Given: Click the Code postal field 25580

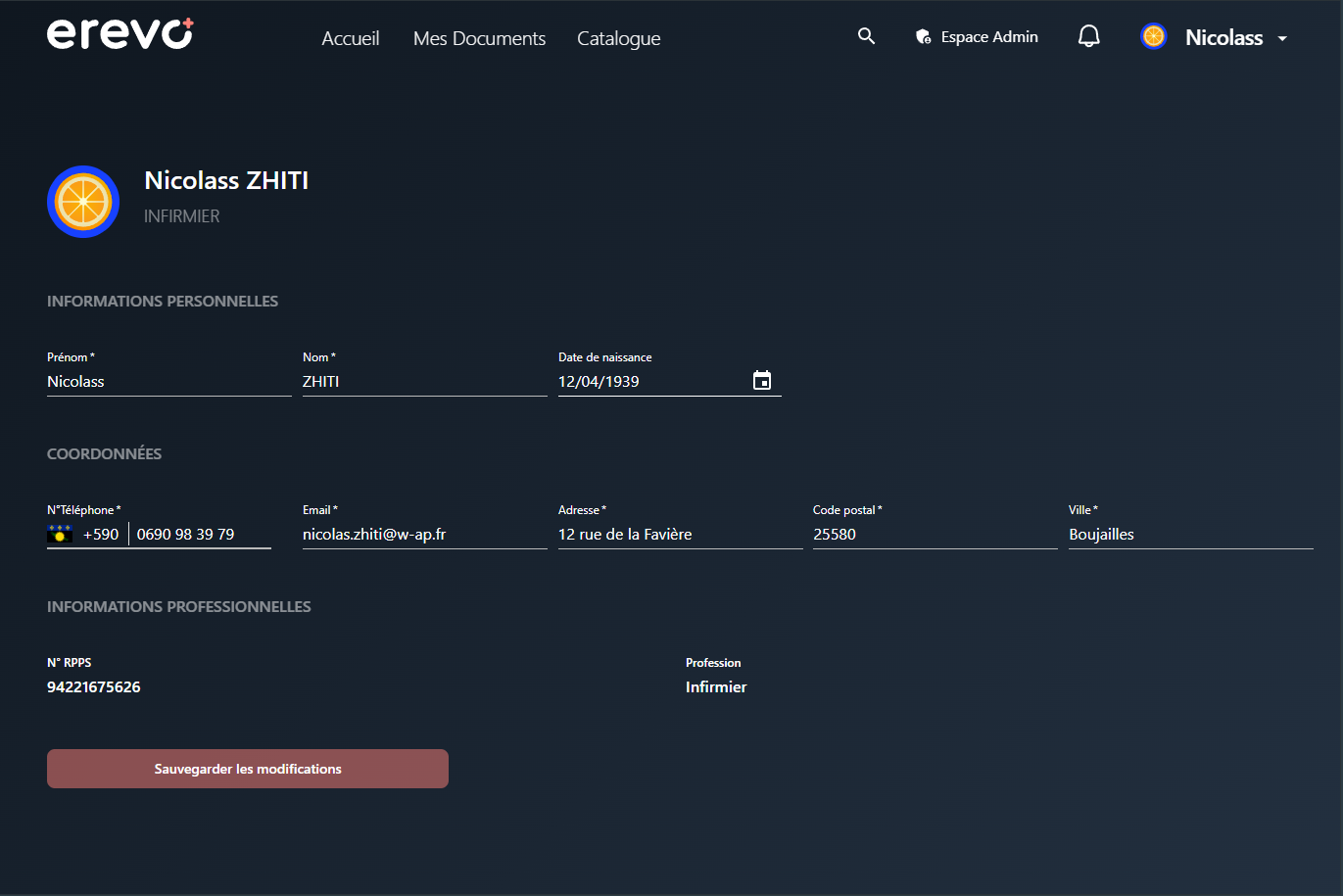Looking at the screenshot, I should click(x=935, y=535).
